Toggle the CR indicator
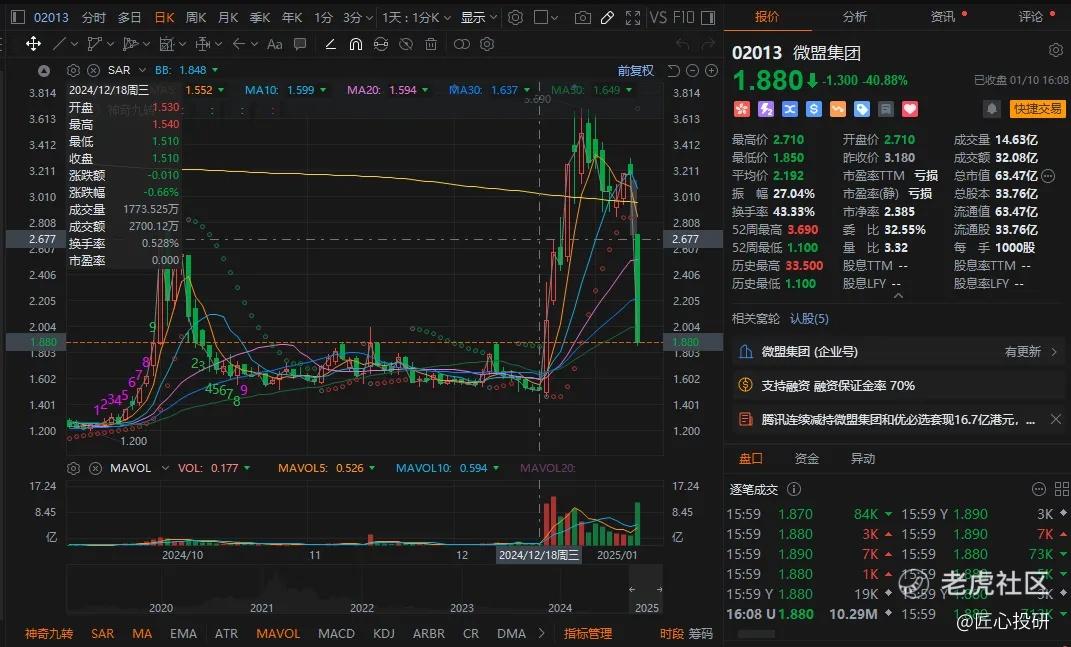The width and height of the screenshot is (1071, 647). [471, 634]
